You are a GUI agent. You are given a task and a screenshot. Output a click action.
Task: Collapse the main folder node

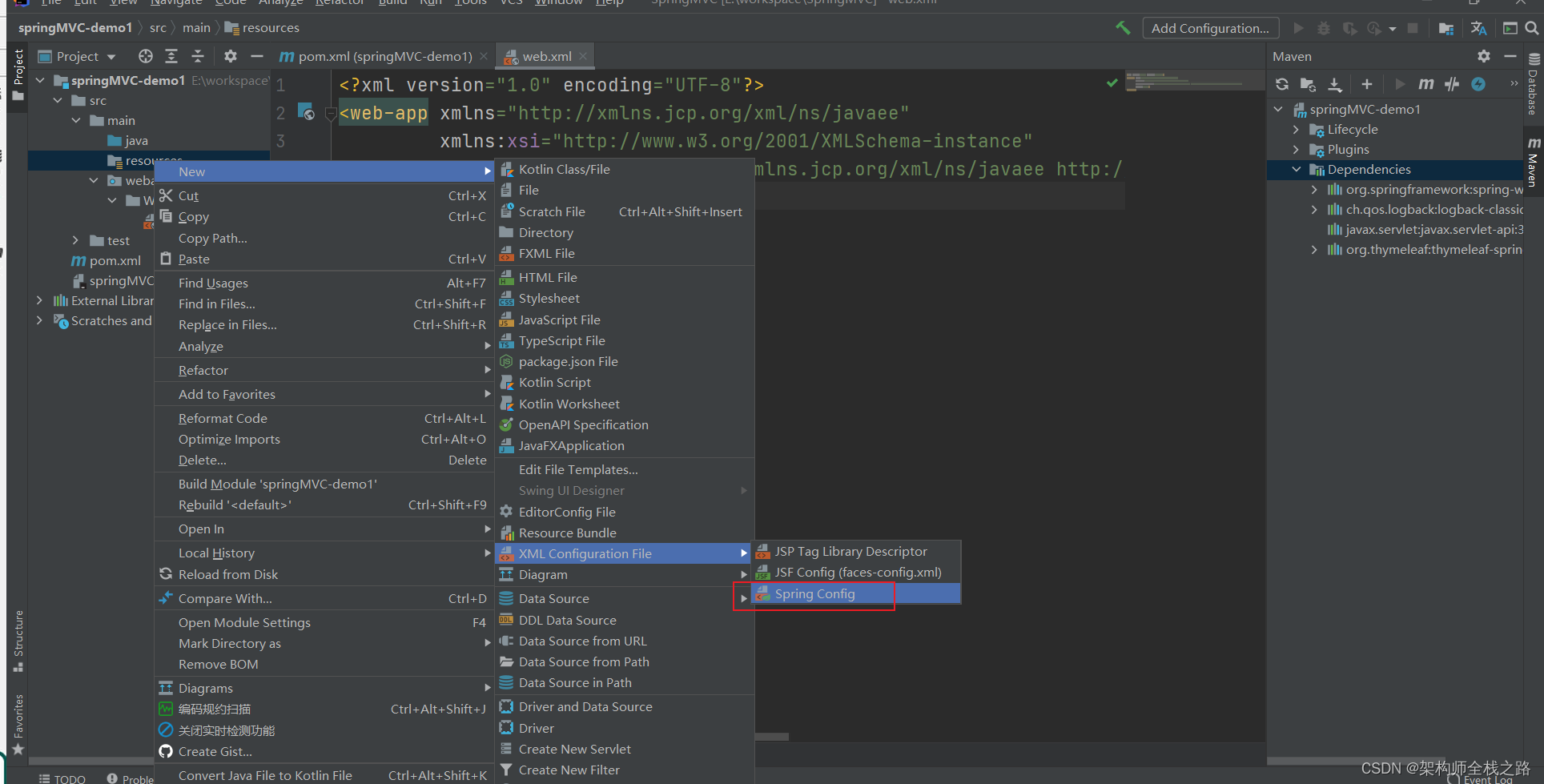[x=76, y=120]
